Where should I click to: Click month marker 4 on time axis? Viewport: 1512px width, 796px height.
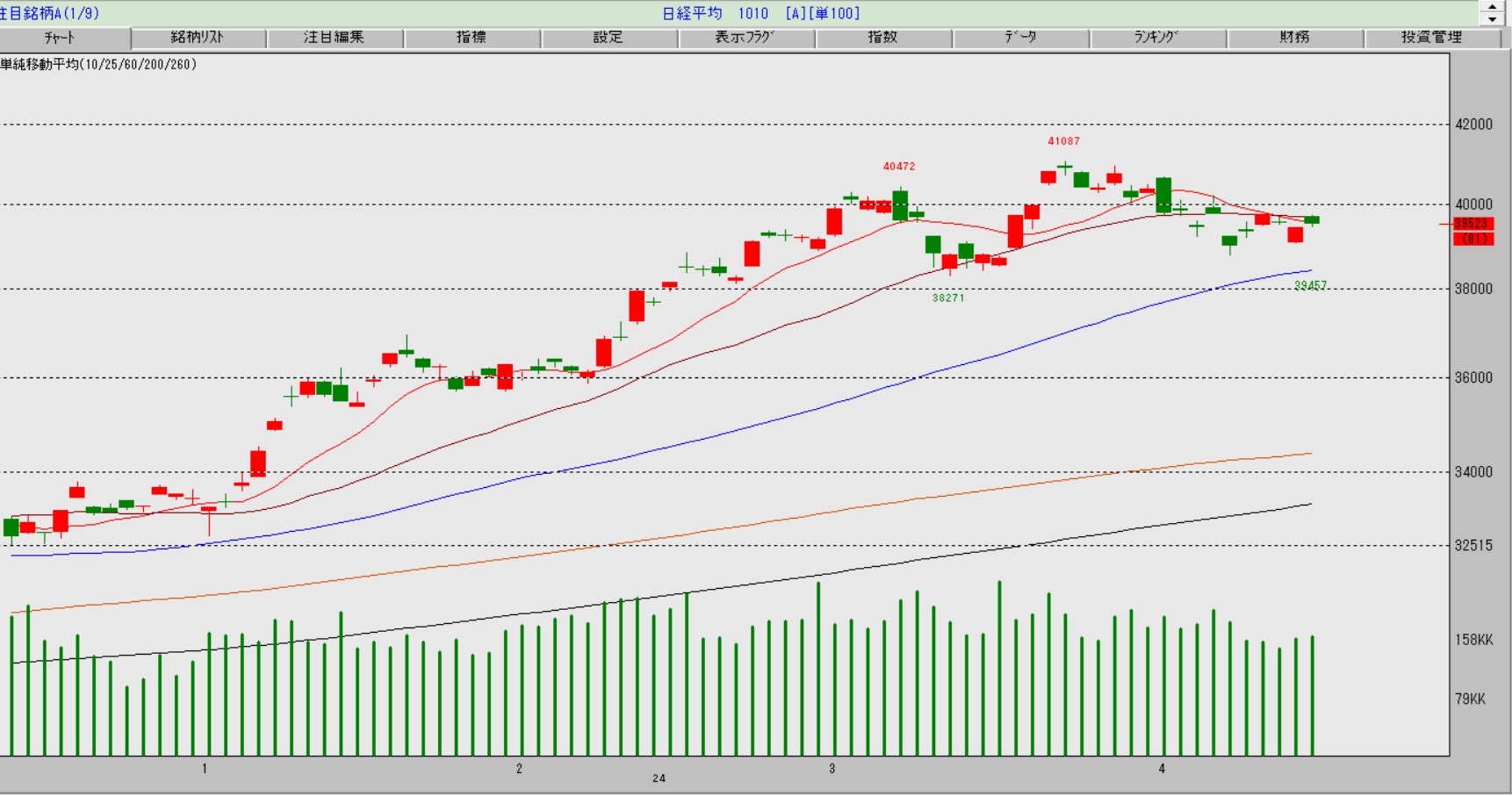coord(1162,769)
